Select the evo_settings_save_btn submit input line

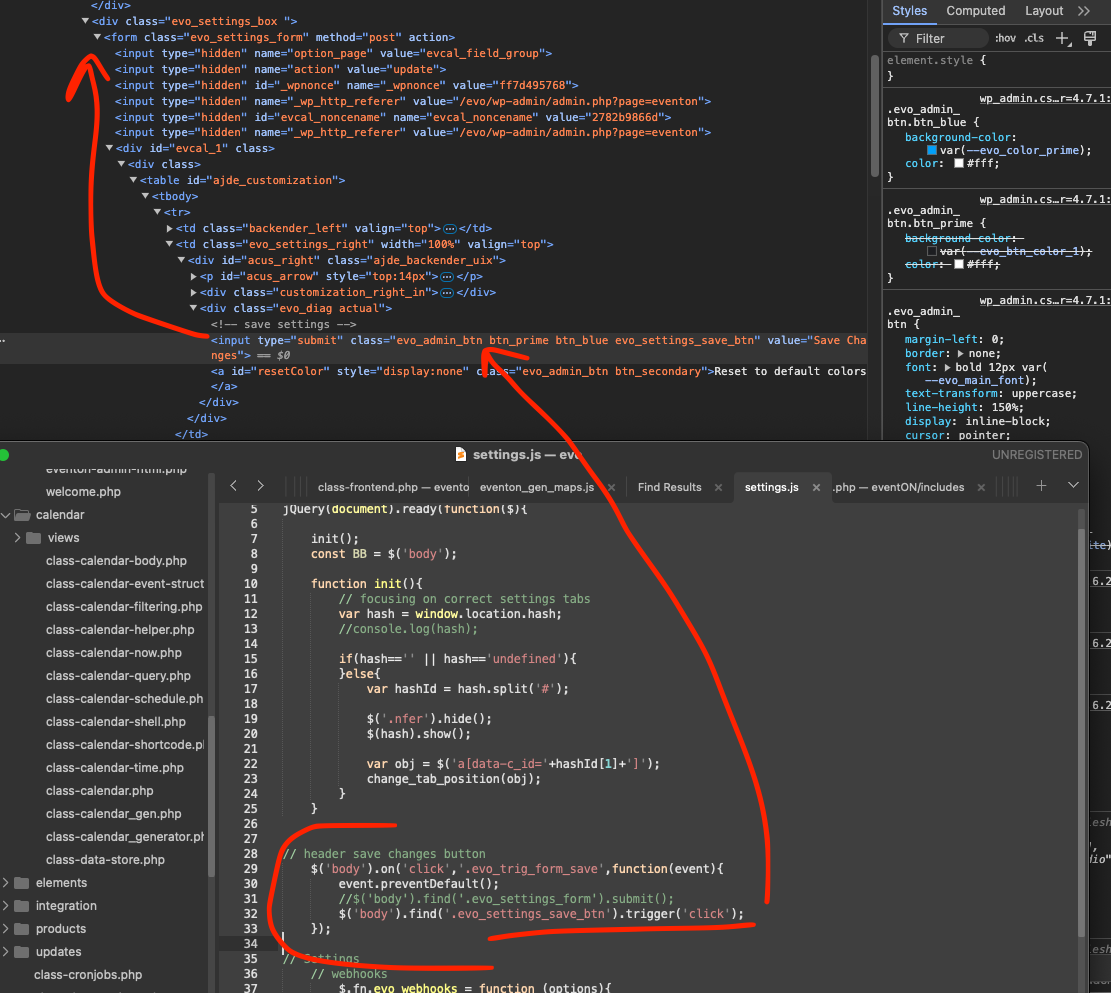pyautogui.click(x=538, y=347)
